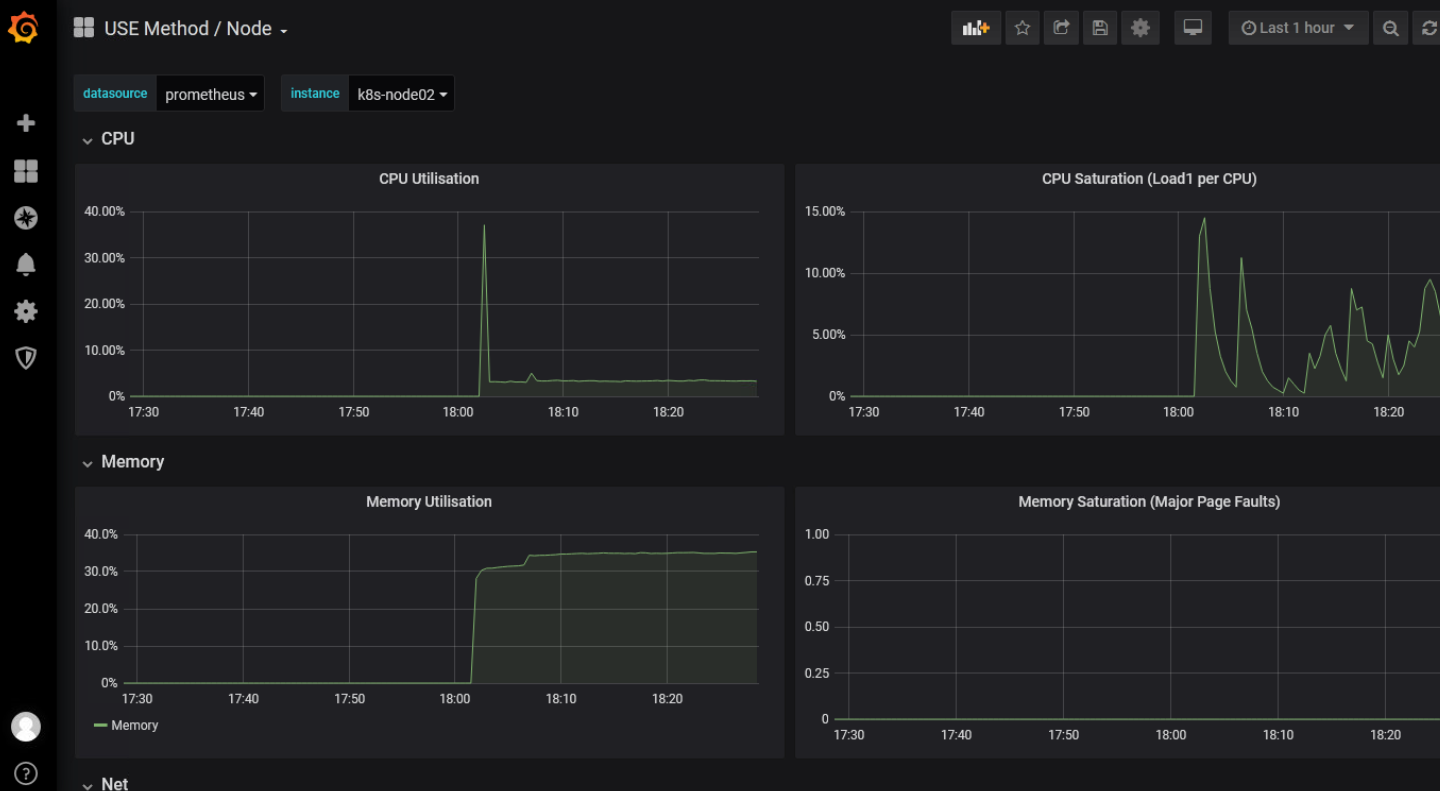The width and height of the screenshot is (1440, 791).
Task: Open the Last 1 hour time picker
Action: [1298, 28]
